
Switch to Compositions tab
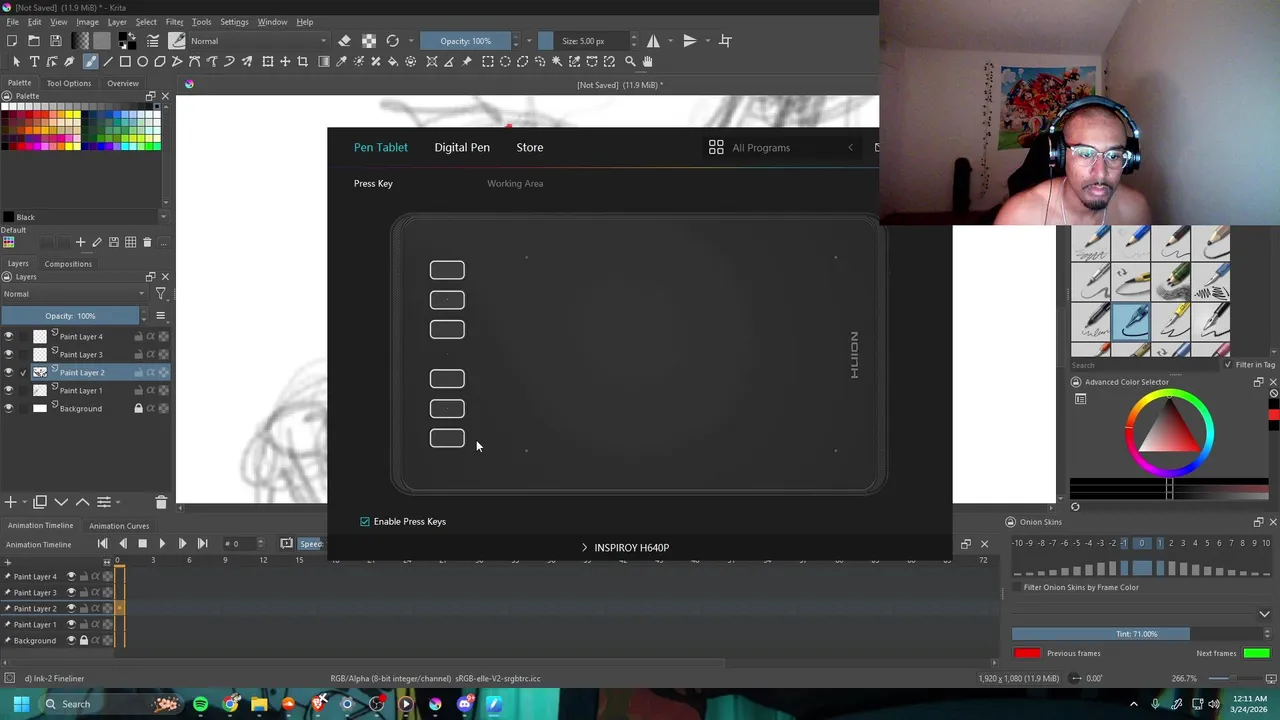pos(68,264)
